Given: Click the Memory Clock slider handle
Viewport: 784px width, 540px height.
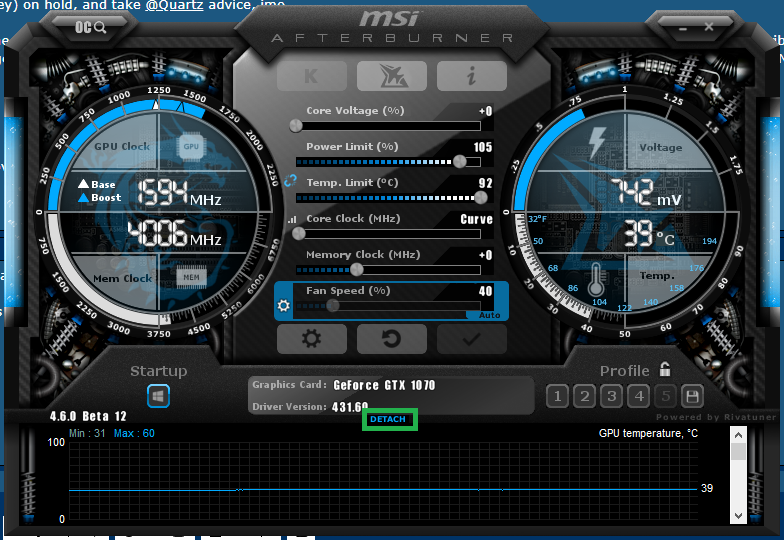Looking at the screenshot, I should pos(356,270).
